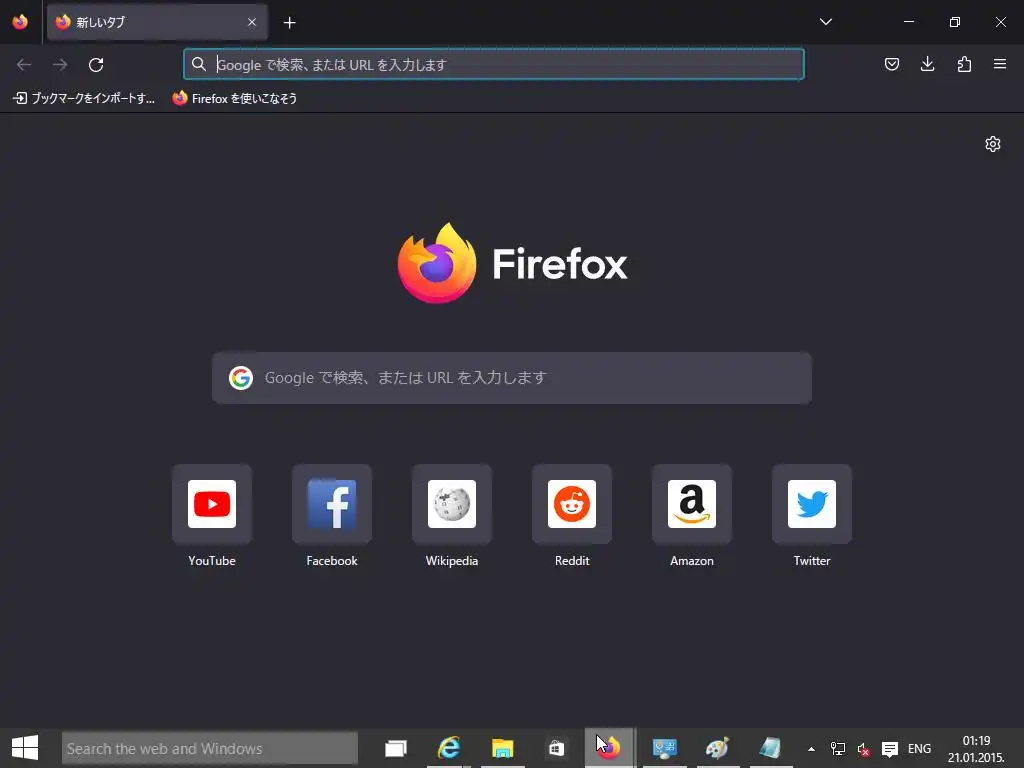Image resolution: width=1024 pixels, height=768 pixels.
Task: Open the Reddit shortcut tile
Action: 572,504
